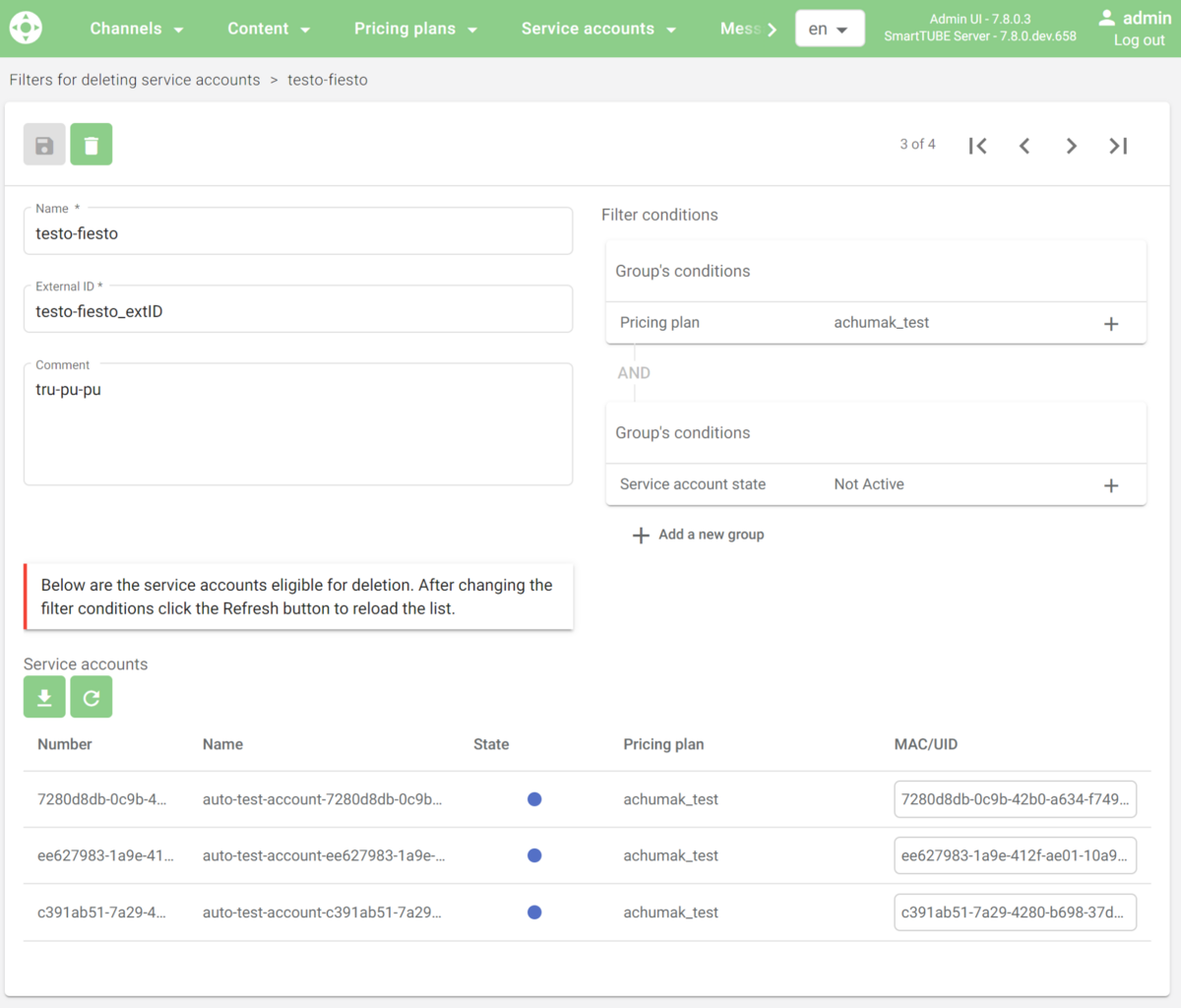Click the MAC/UID column header
Screen dimensions: 1181x1008
click(925, 744)
